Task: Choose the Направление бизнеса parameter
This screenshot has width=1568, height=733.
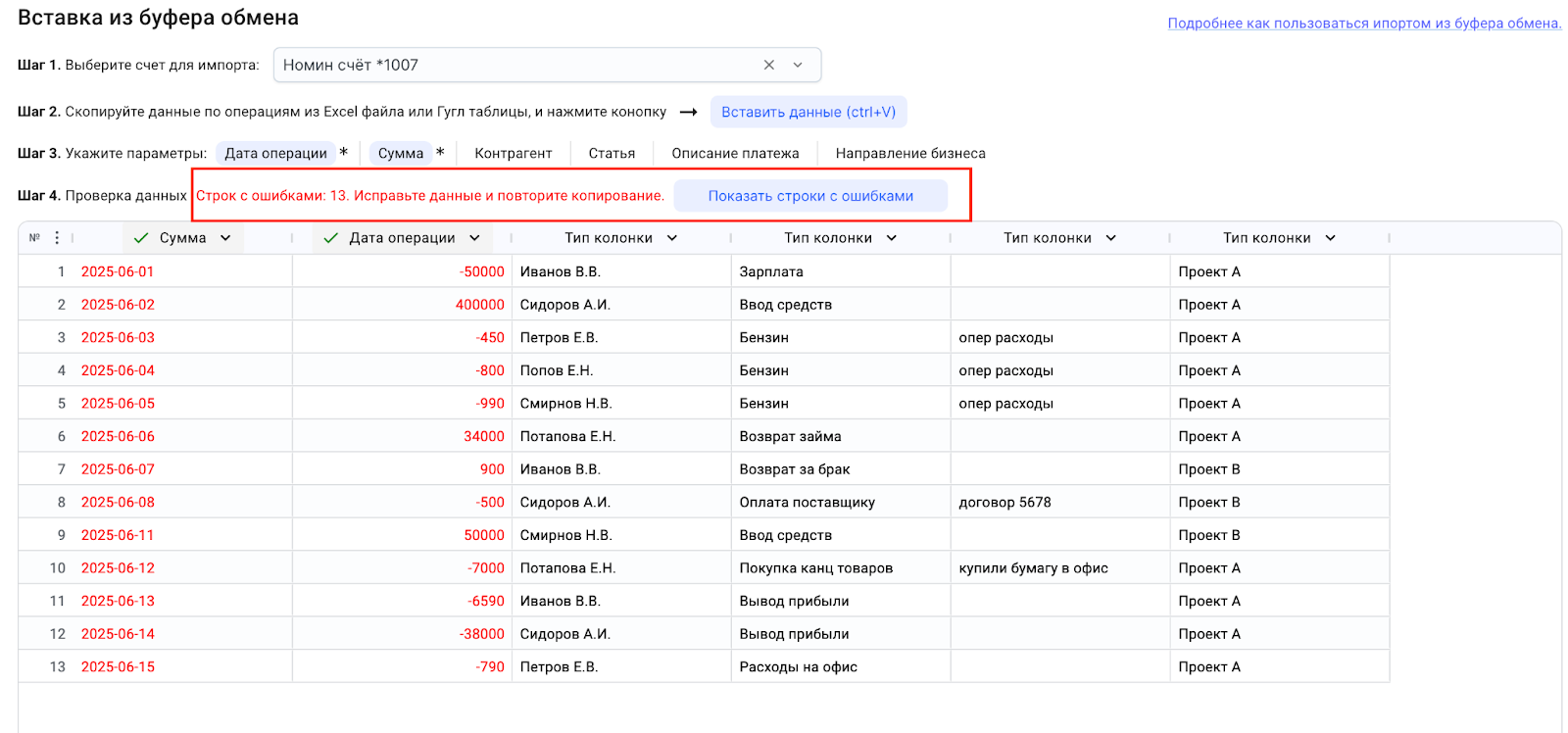Action: (x=909, y=154)
